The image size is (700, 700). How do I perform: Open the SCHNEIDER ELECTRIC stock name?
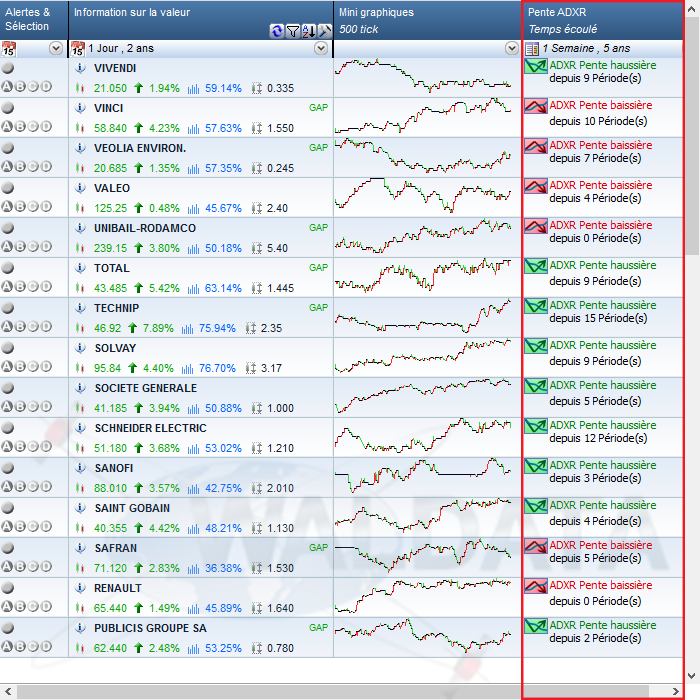point(150,428)
